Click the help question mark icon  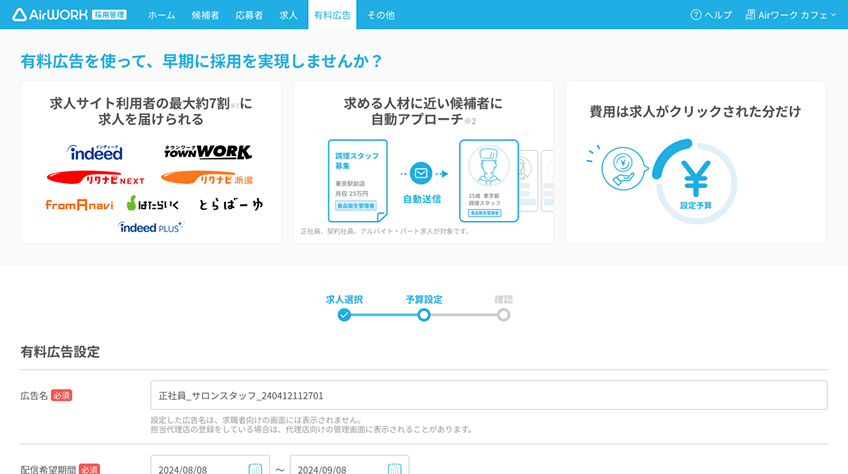pyautogui.click(x=695, y=15)
